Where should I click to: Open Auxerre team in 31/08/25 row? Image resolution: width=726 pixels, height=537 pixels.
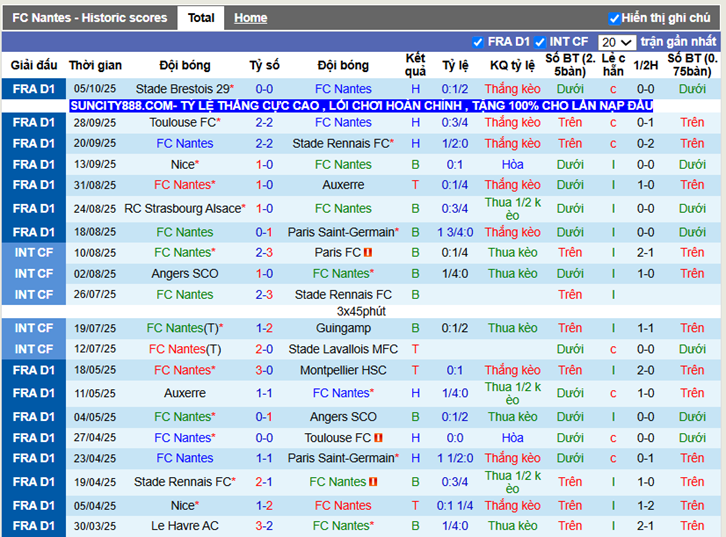point(343,185)
